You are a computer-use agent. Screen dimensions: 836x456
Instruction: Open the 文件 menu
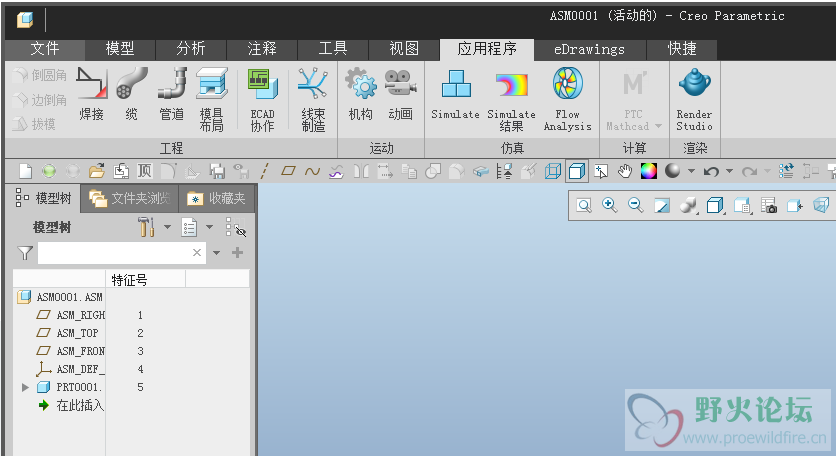pyautogui.click(x=45, y=49)
